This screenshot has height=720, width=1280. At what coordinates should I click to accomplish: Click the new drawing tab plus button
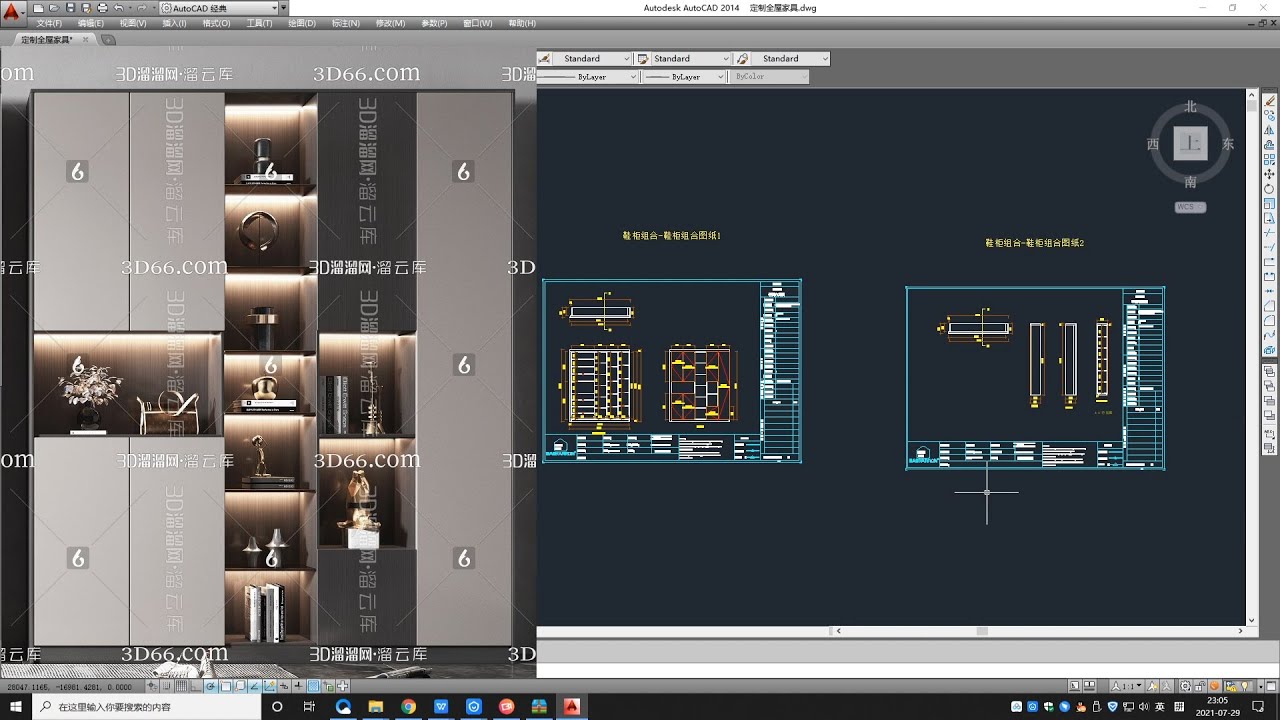tap(108, 40)
